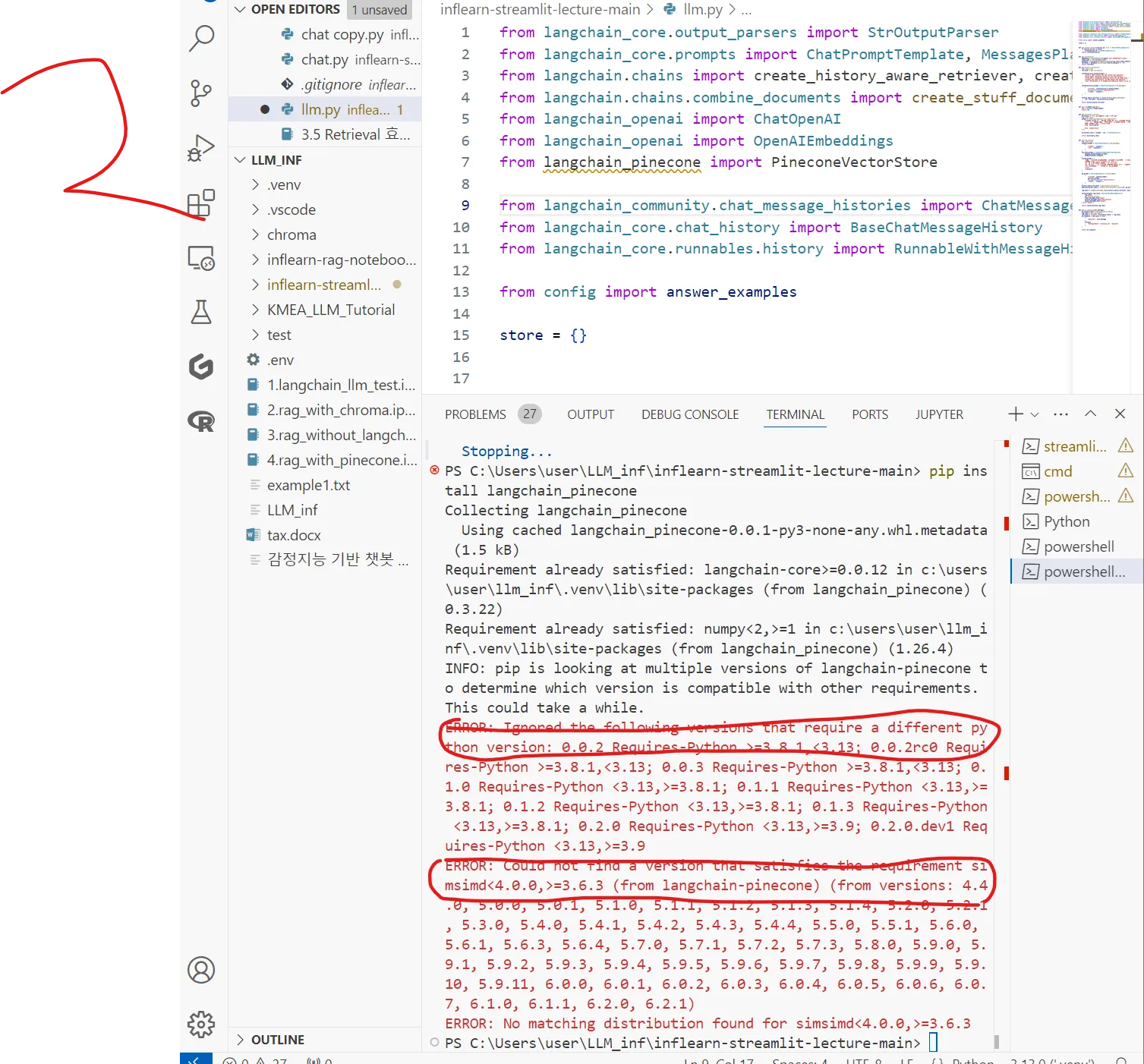Screen dimensions: 1144x1064
Task: Switch to the TERMINAL tab
Action: tap(795, 414)
